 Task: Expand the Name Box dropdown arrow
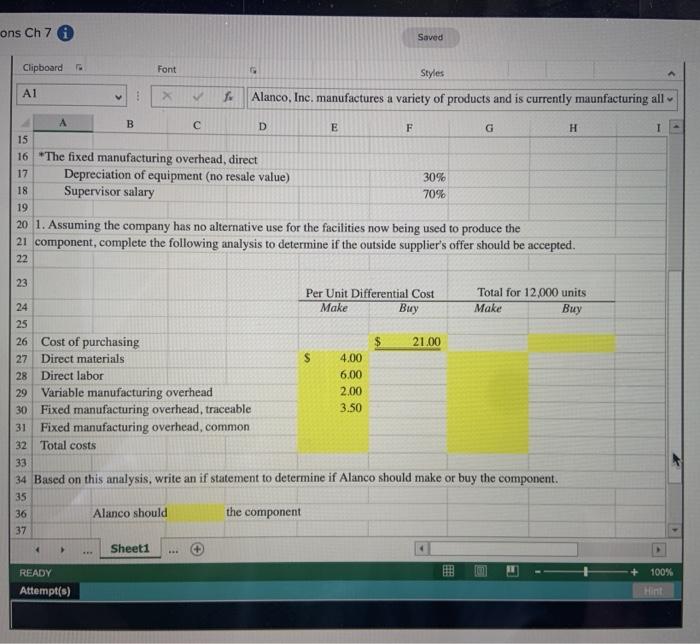[118, 96]
